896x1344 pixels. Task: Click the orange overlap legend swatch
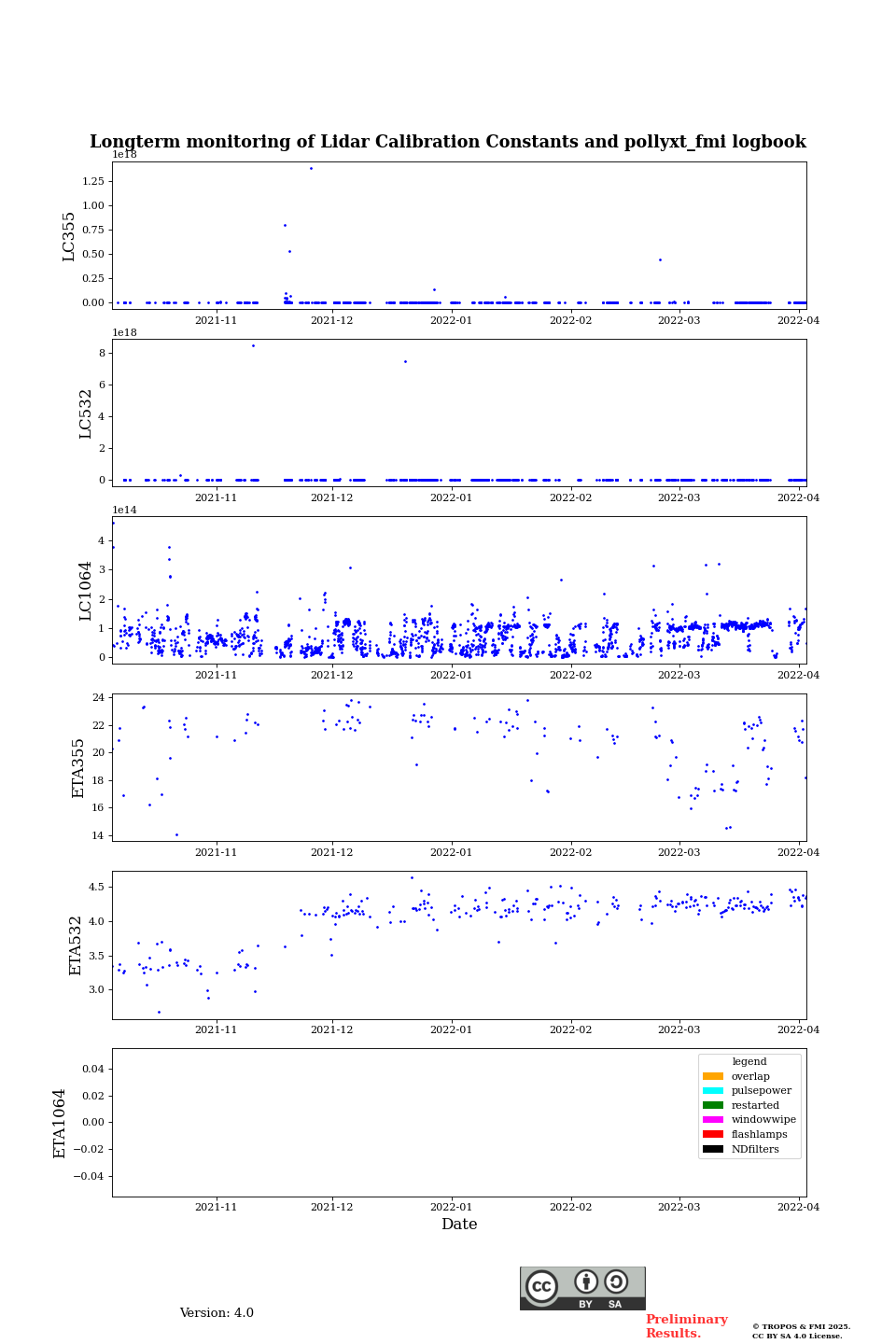[713, 1076]
